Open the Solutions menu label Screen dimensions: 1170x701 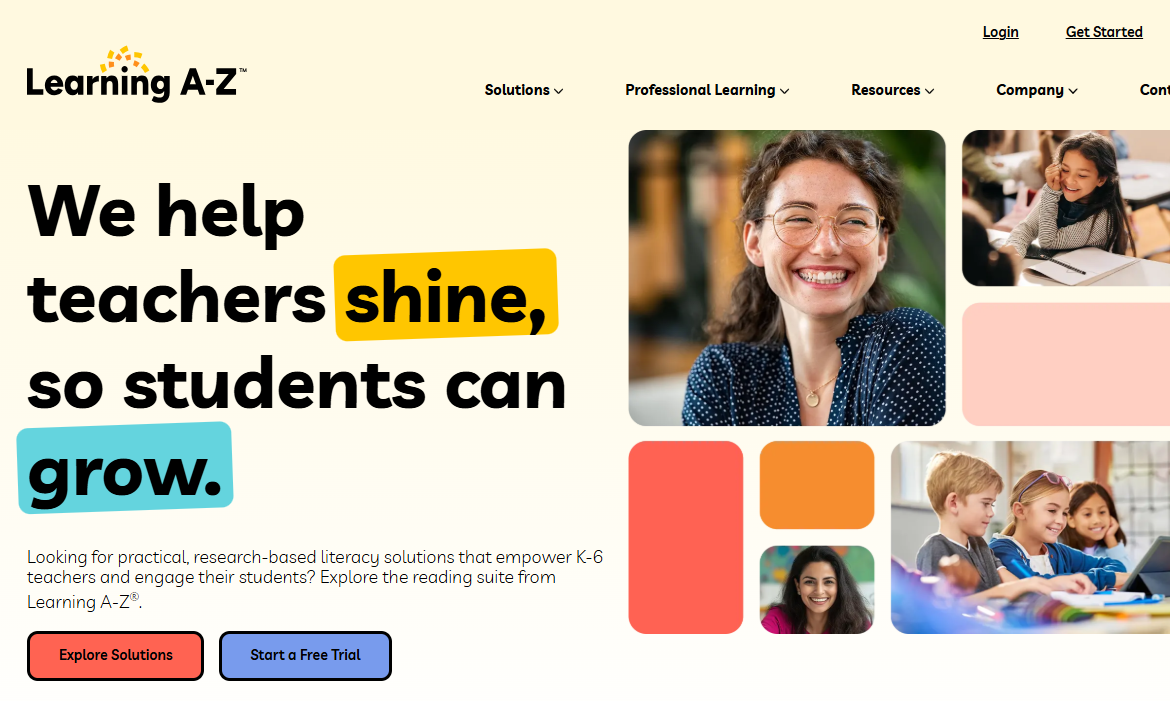point(517,90)
